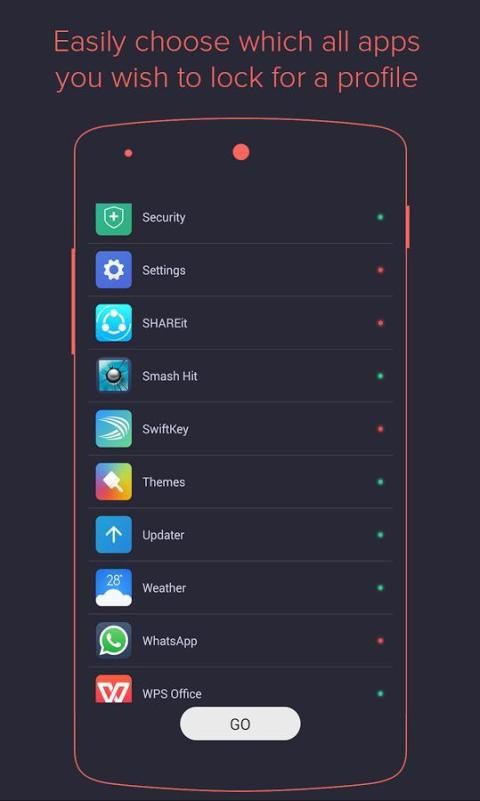Toggle WPS Office green status dot
This screenshot has width=480, height=801.
click(x=380, y=694)
